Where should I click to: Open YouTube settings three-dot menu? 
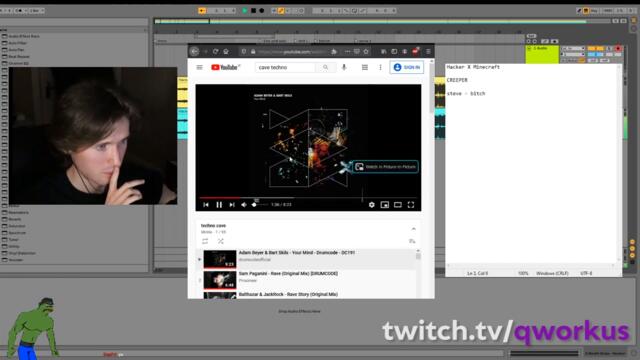tap(380, 67)
